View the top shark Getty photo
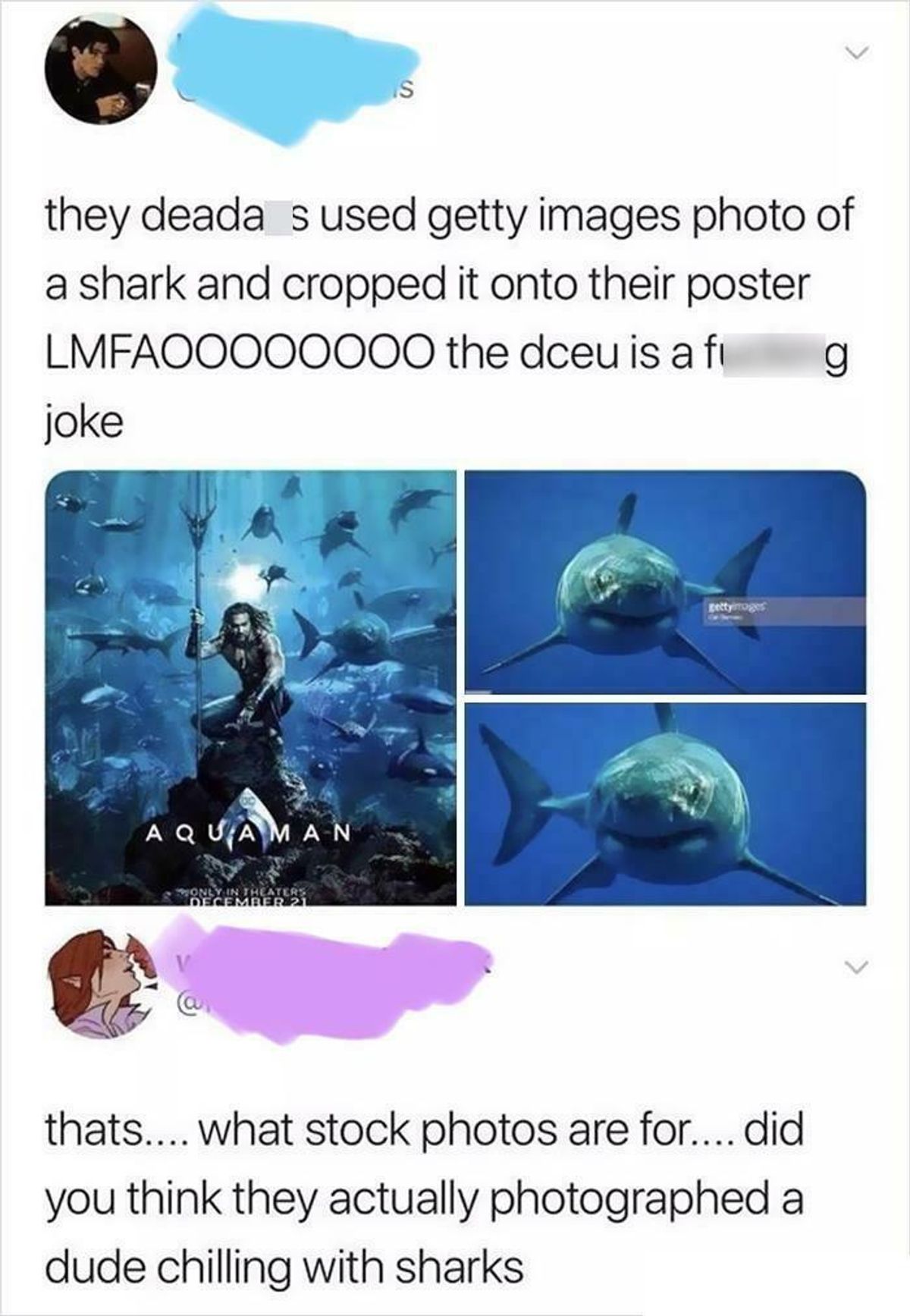 click(x=665, y=582)
